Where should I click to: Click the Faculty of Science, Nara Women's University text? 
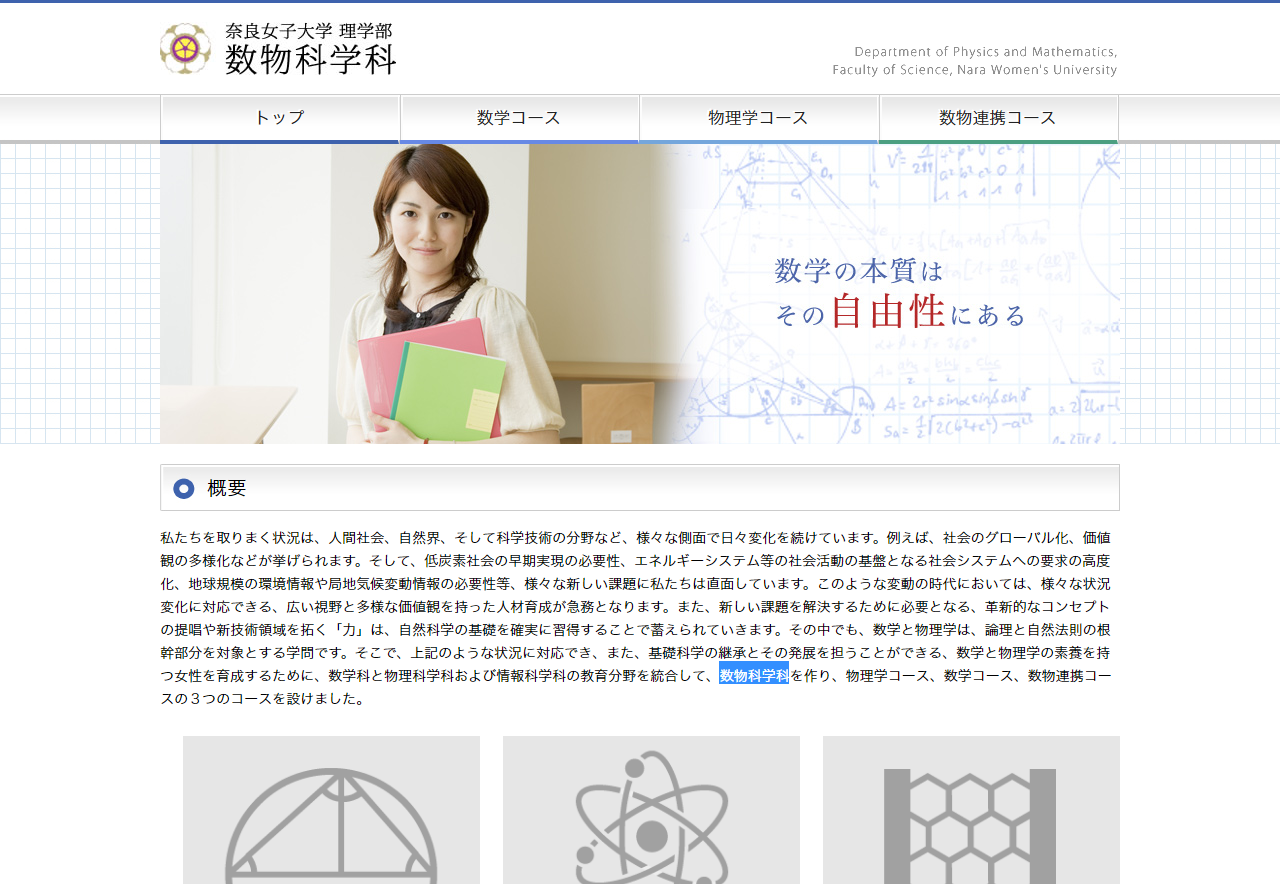[975, 70]
